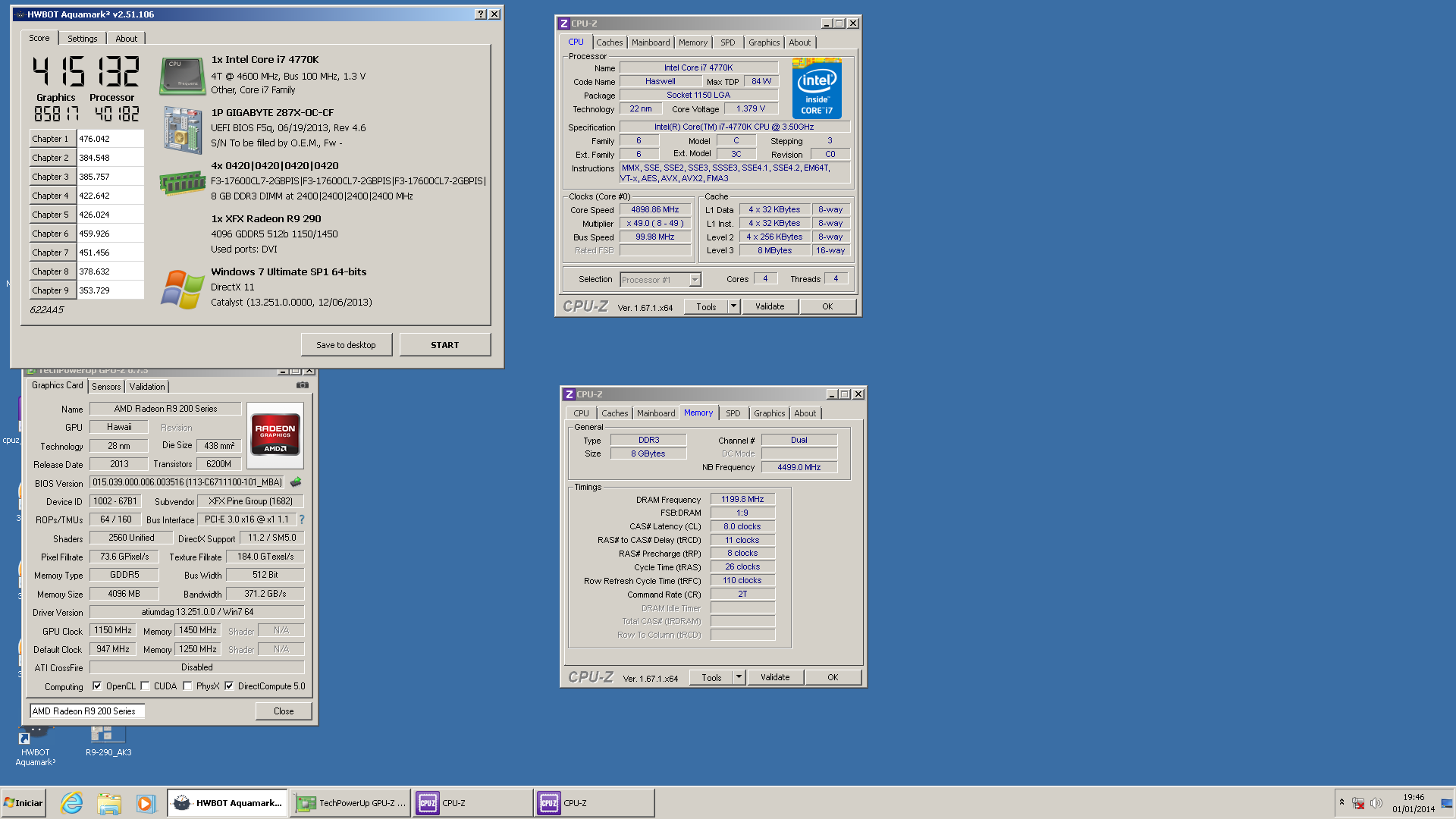This screenshot has height=819, width=1456.
Task: Open GPU selection dropdown AMD Radeon R9 200
Action: (87, 711)
